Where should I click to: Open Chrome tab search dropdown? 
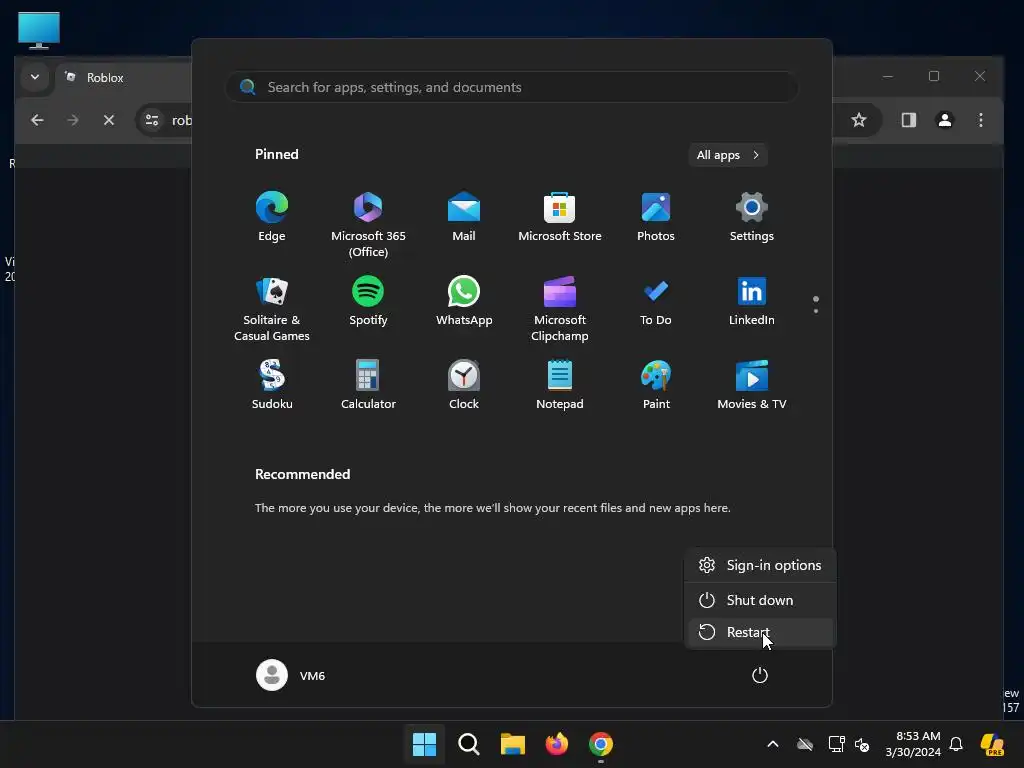pos(35,77)
